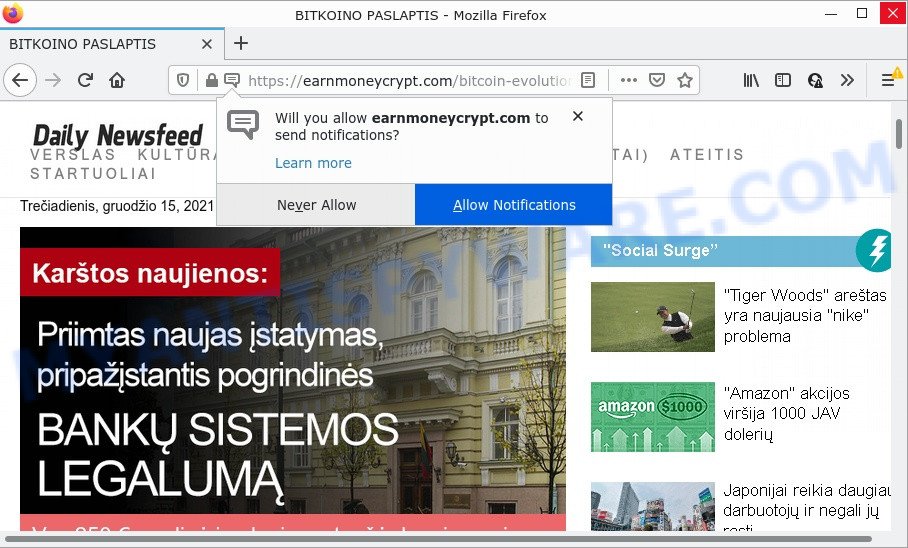Open the VERSLAS menu item
908x548 pixels.
point(73,155)
